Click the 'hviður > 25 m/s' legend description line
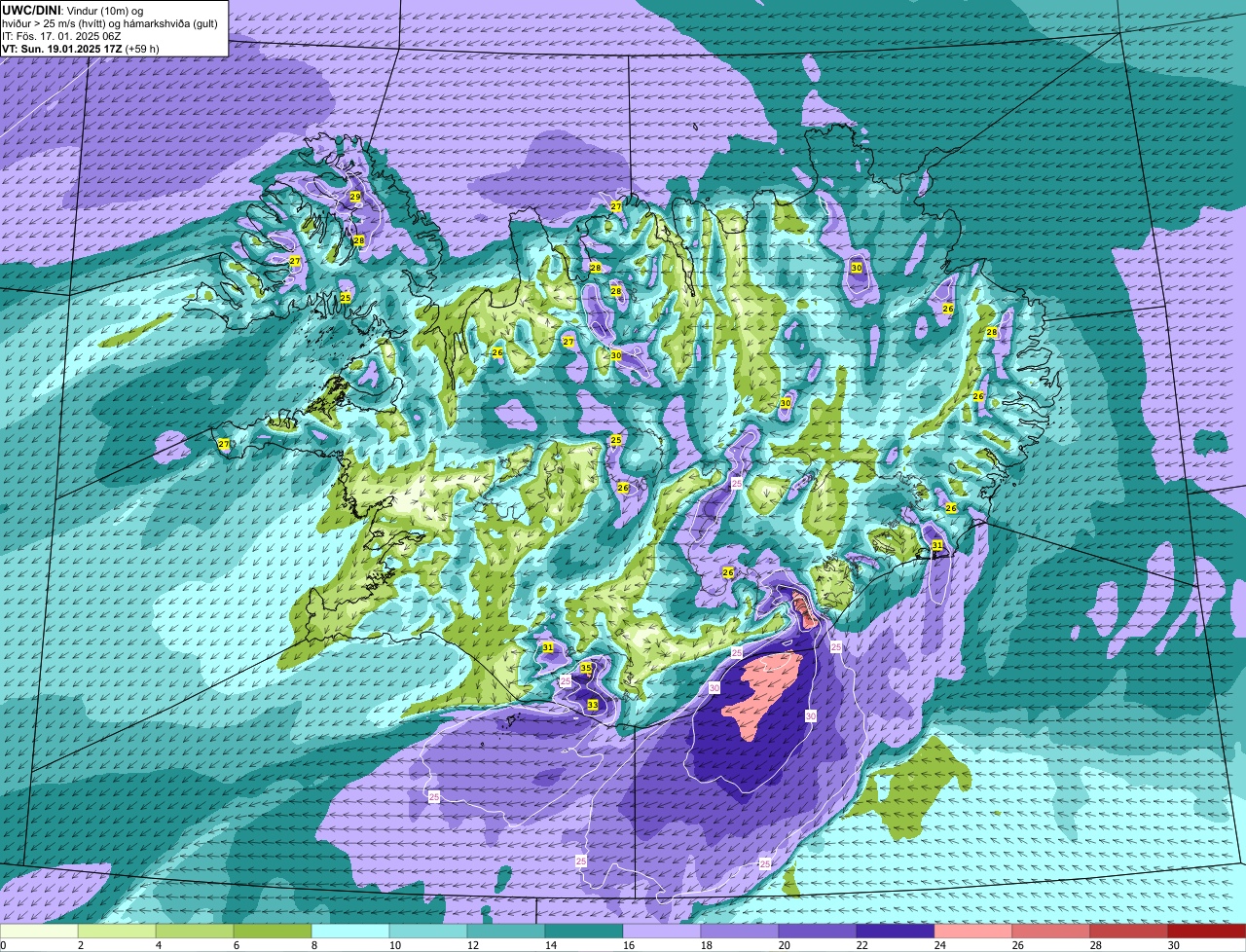This screenshot has height=952, width=1246. (110, 22)
